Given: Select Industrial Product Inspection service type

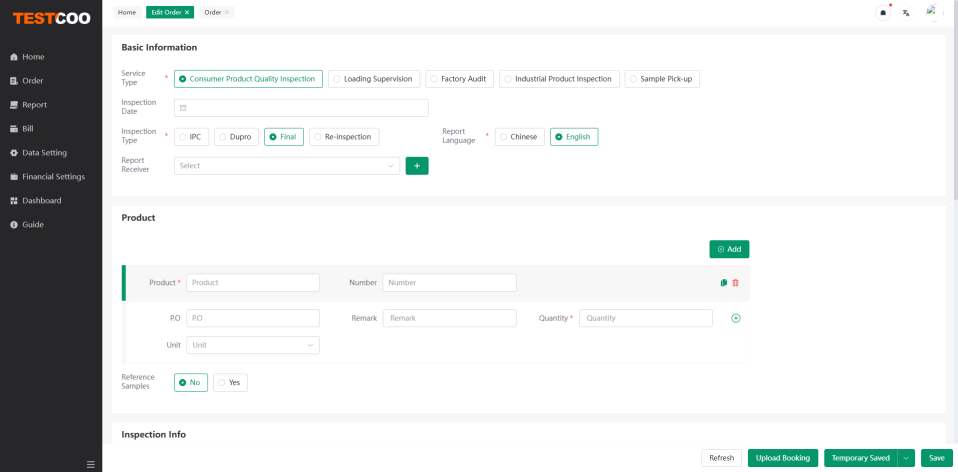Looking at the screenshot, I should (x=559, y=79).
